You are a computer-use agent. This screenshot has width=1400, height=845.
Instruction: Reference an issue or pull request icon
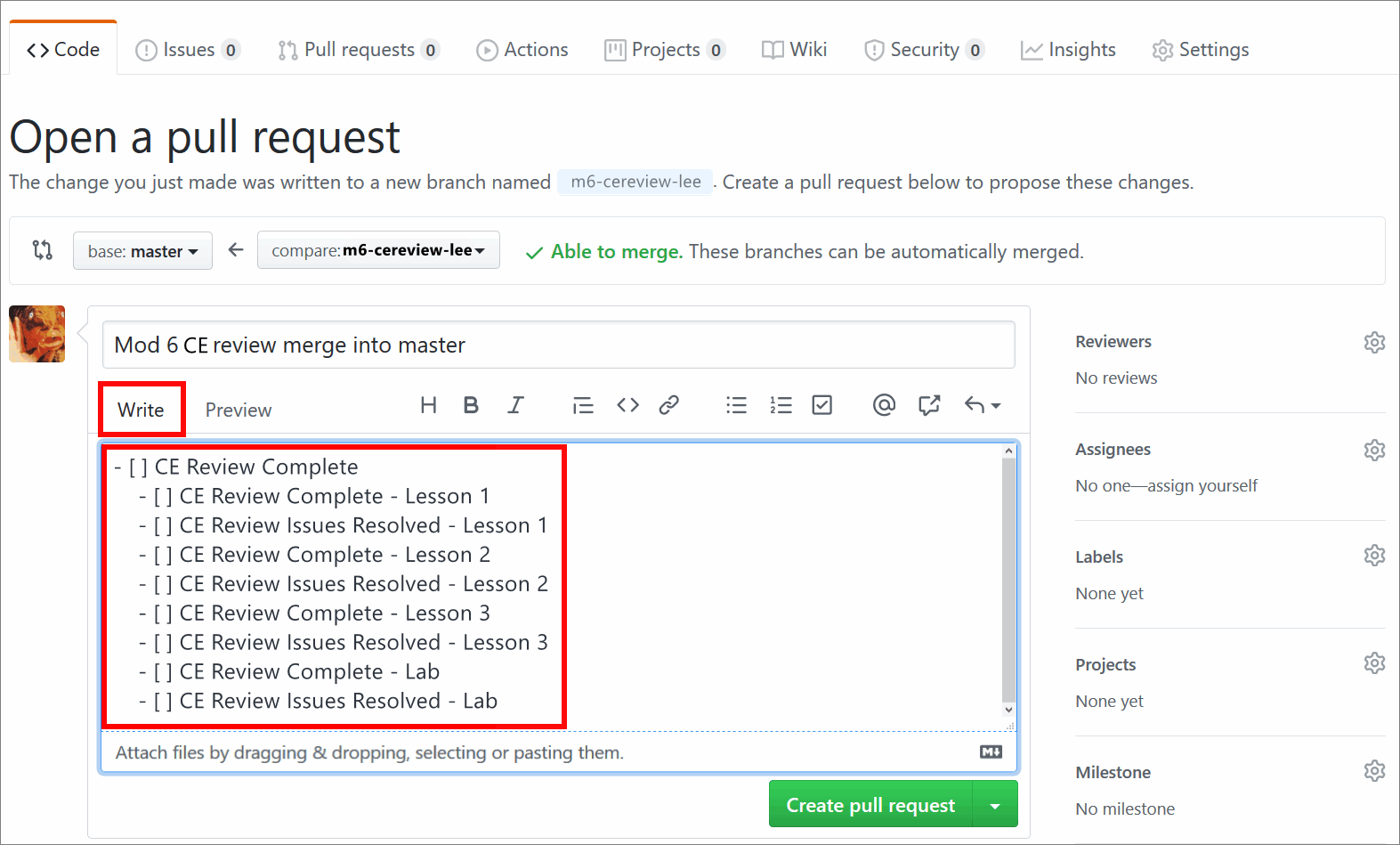929,405
